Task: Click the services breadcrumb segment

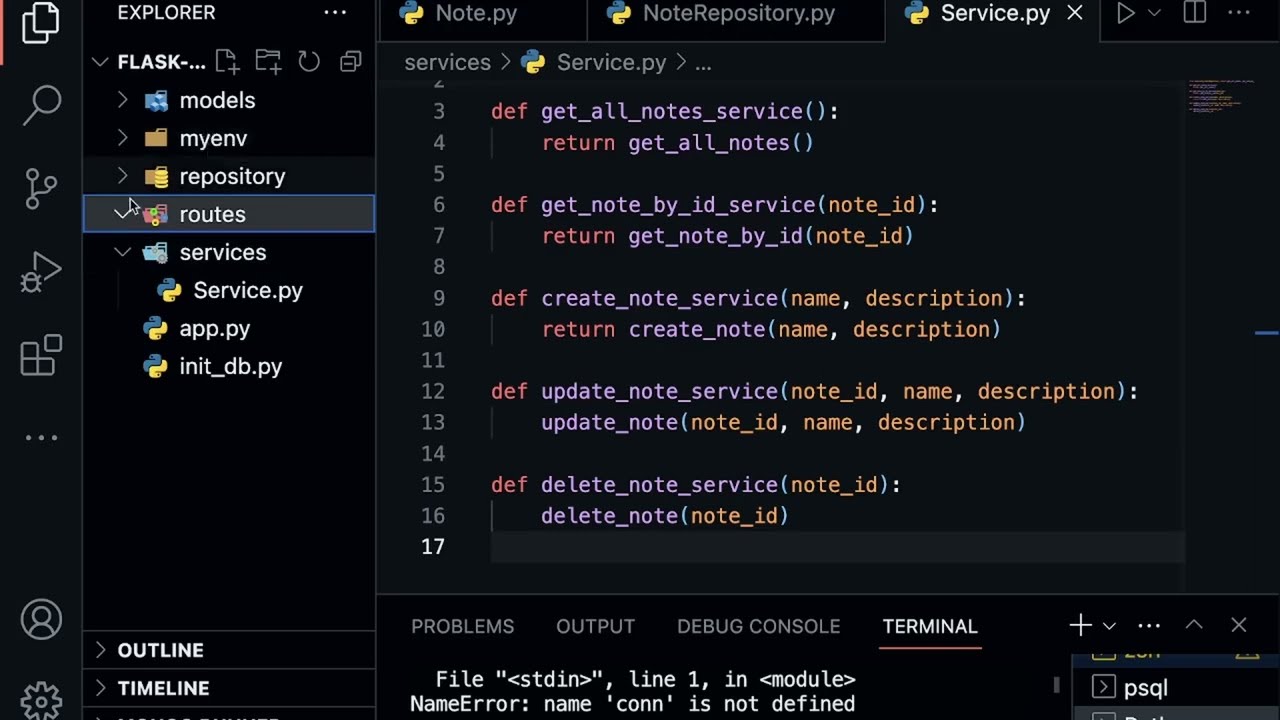Action: [x=447, y=62]
